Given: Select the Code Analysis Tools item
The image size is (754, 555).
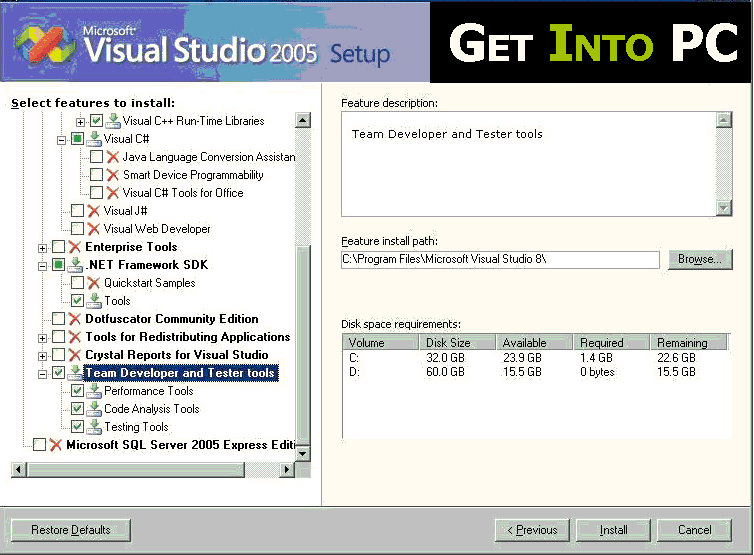Looking at the screenshot, I should [151, 409].
